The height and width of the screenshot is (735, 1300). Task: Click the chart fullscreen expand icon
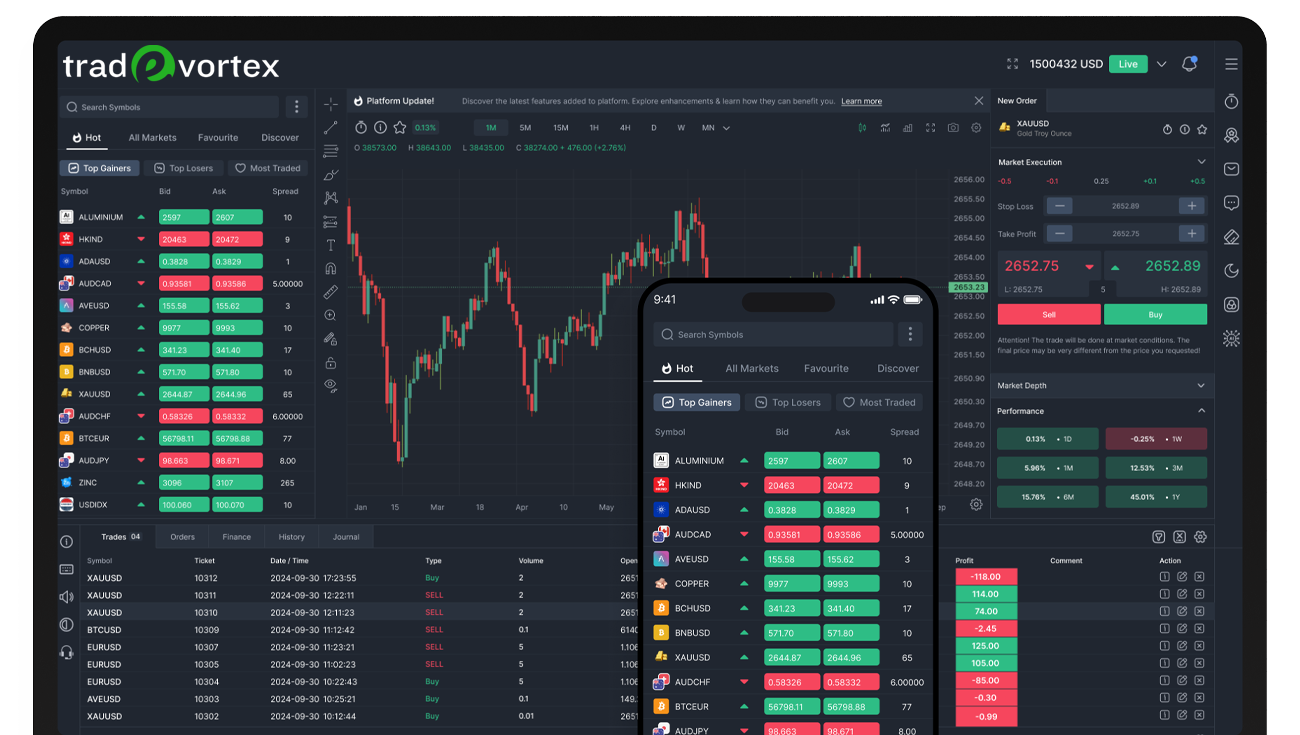(930, 128)
